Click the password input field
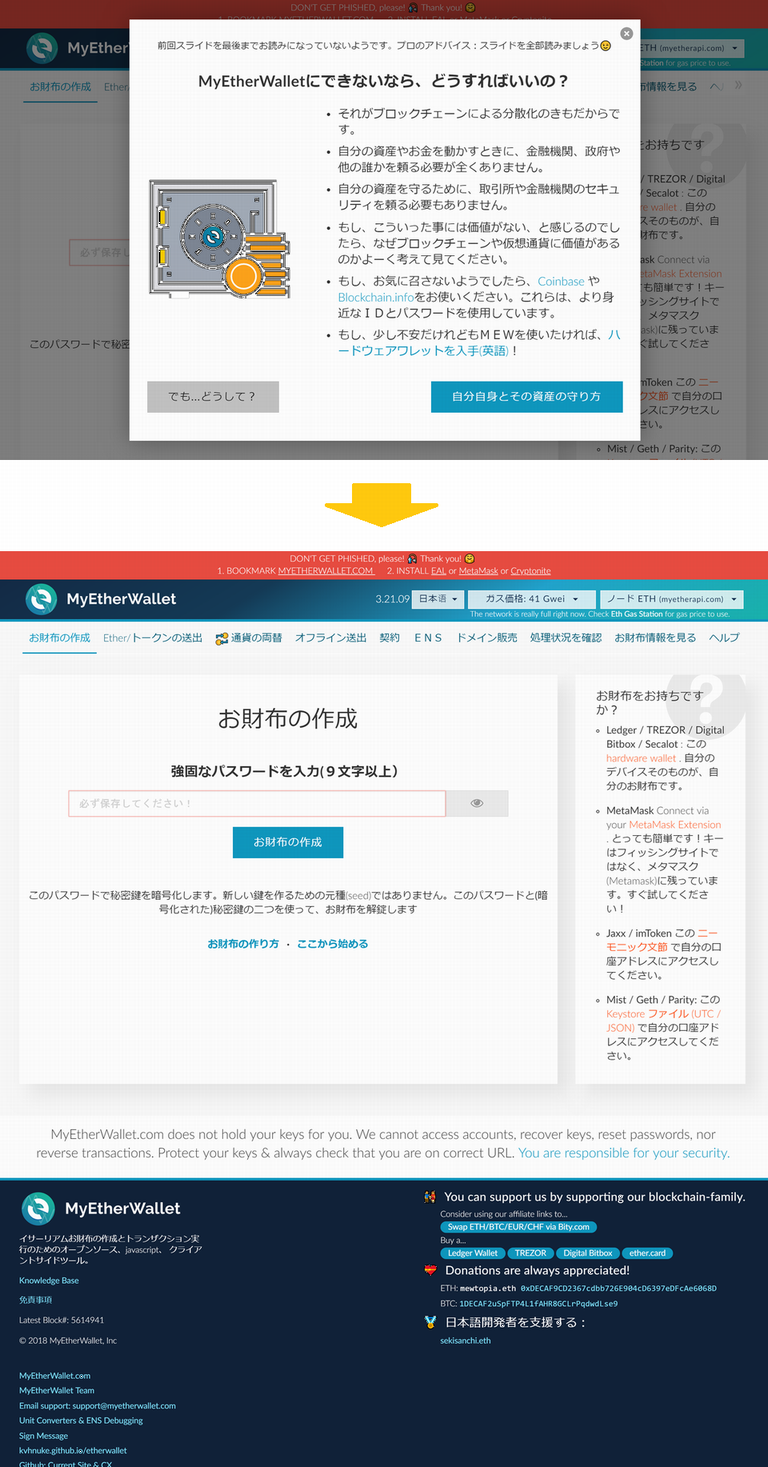 tap(256, 803)
